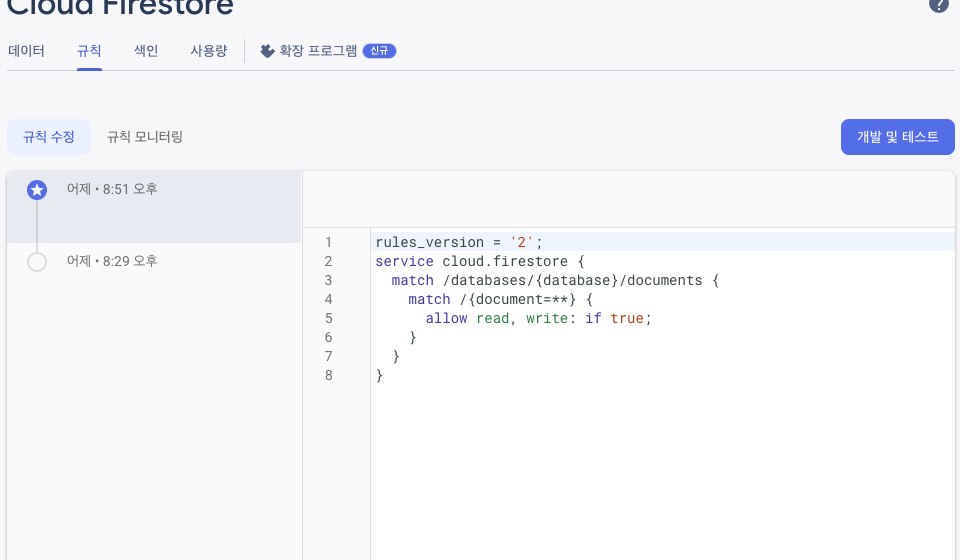Open the 어제 8:29 오후 rules version
The width and height of the screenshot is (960, 560).
point(154,262)
